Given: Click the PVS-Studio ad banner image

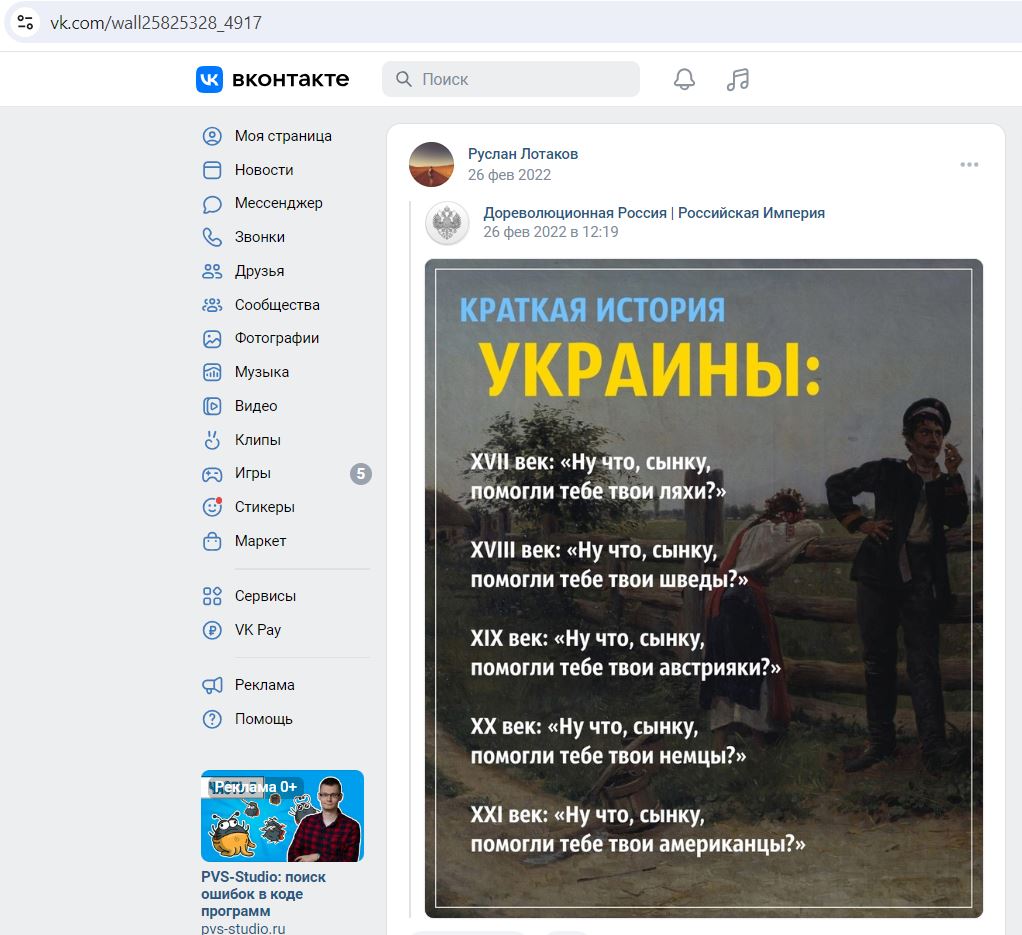Looking at the screenshot, I should click(282, 816).
